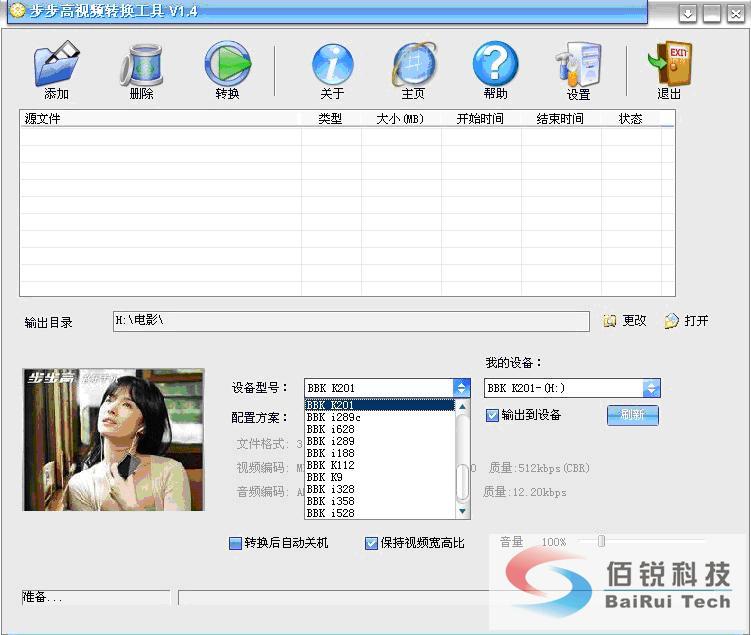The image size is (751, 635).
Task: Click the title bar tray-minimize arrow button
Action: [688, 13]
